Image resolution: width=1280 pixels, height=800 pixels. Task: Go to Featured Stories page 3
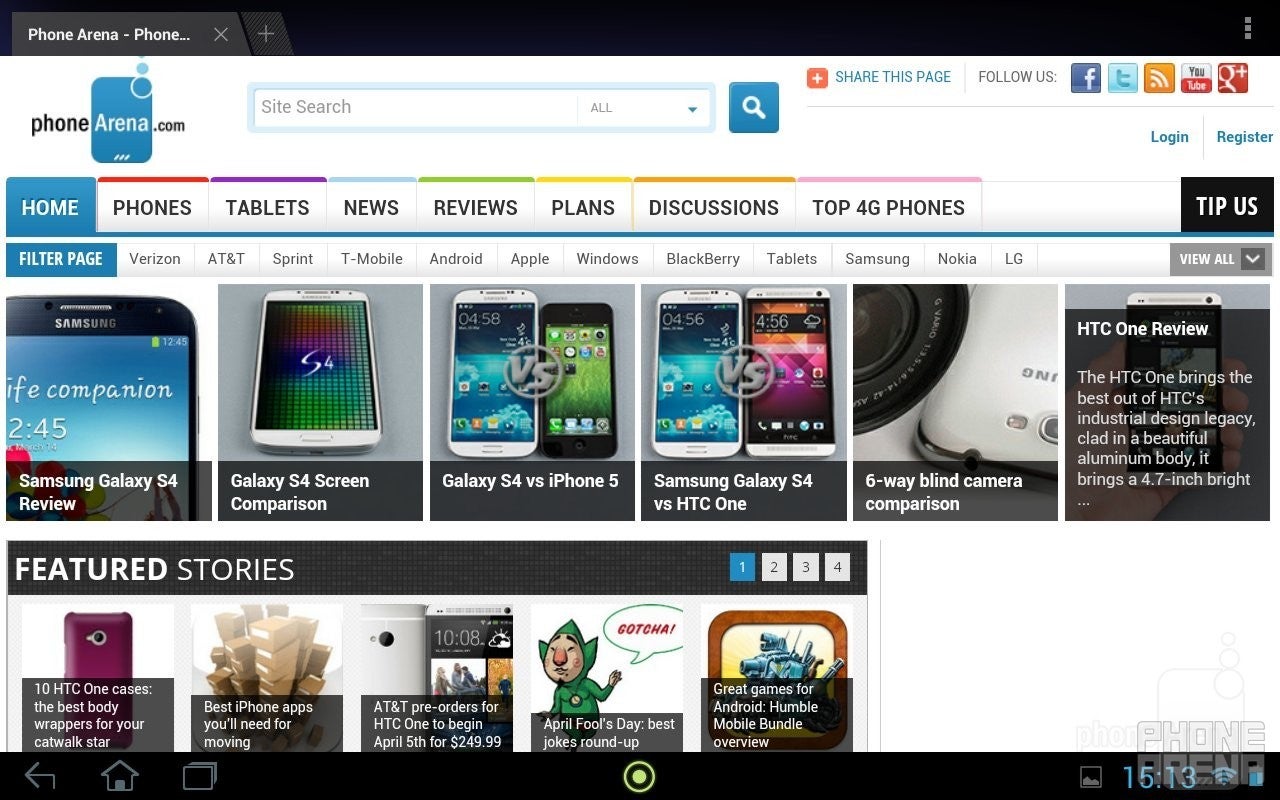pos(806,567)
